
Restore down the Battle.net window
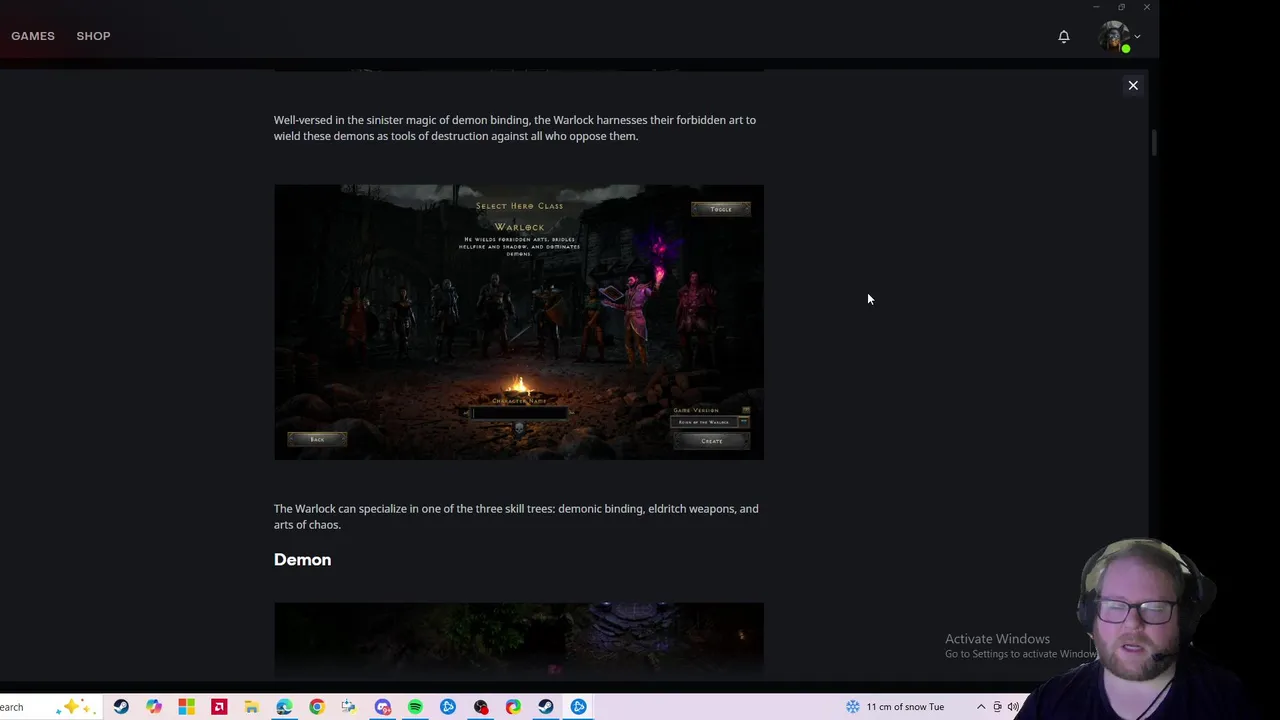pyautogui.click(x=1121, y=7)
